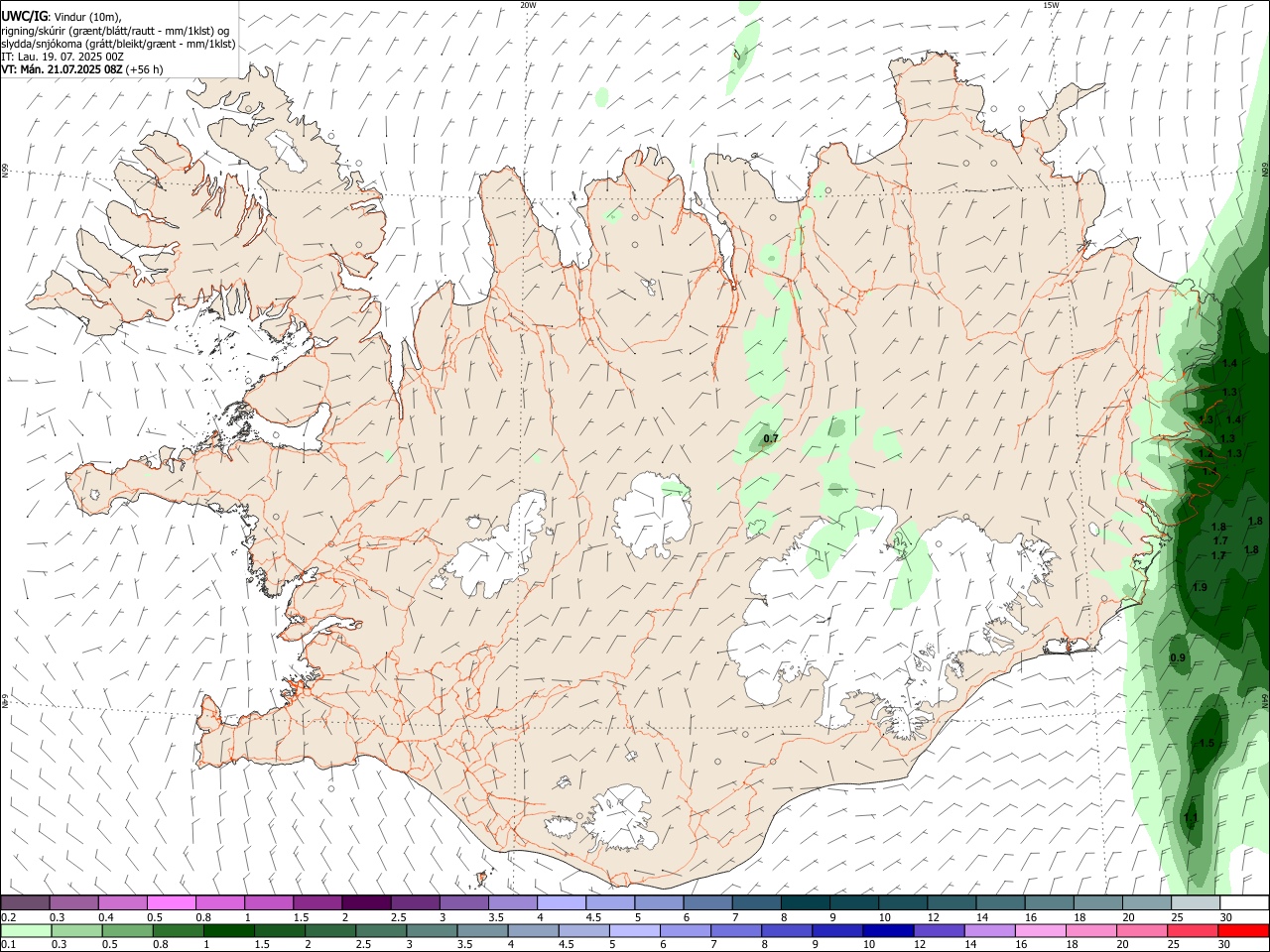This screenshot has width=1270, height=952.
Task: Click the 'slydda/snjókoma' legend description line
Action: [118, 44]
